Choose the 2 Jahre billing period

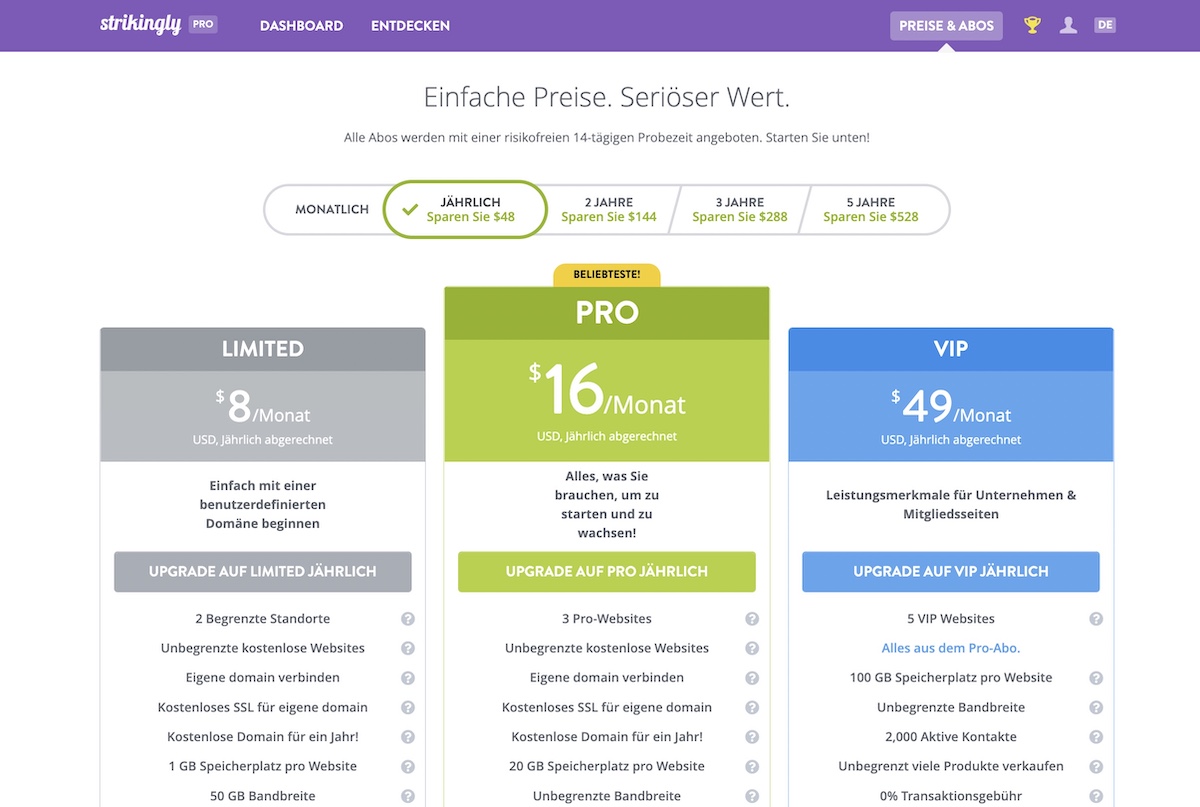coord(609,210)
